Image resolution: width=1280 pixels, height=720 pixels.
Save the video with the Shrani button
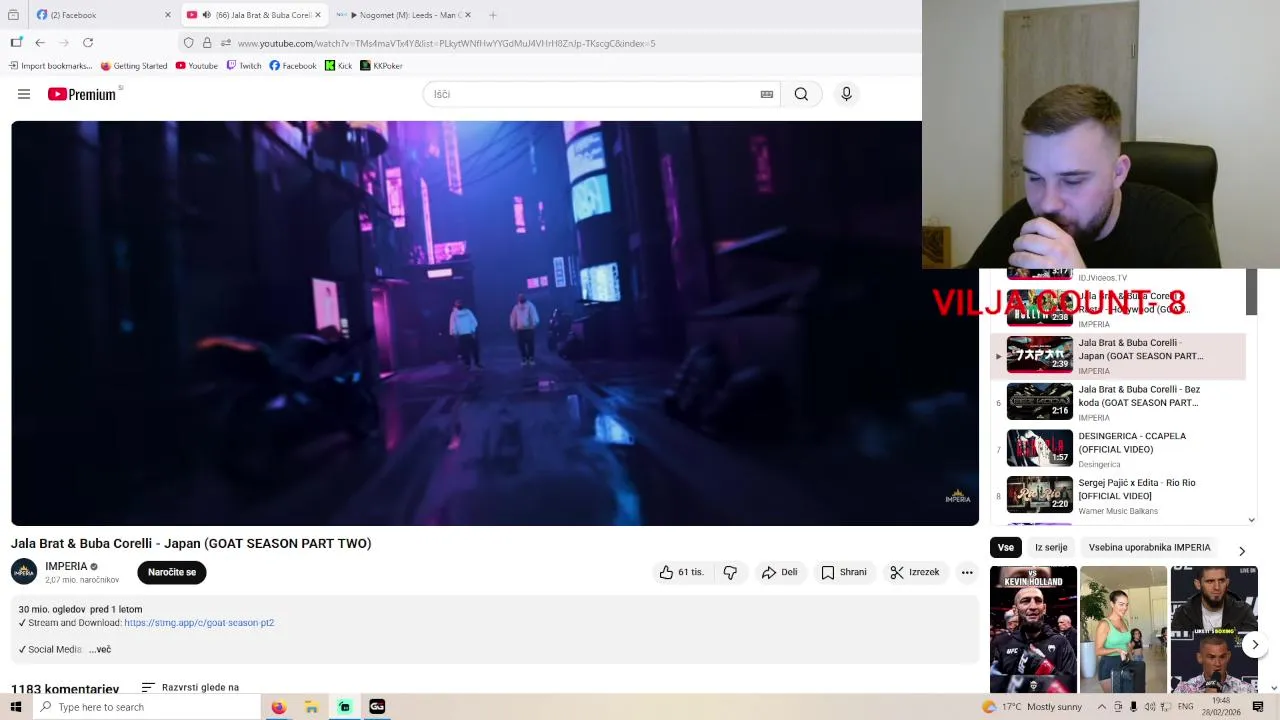click(x=844, y=572)
